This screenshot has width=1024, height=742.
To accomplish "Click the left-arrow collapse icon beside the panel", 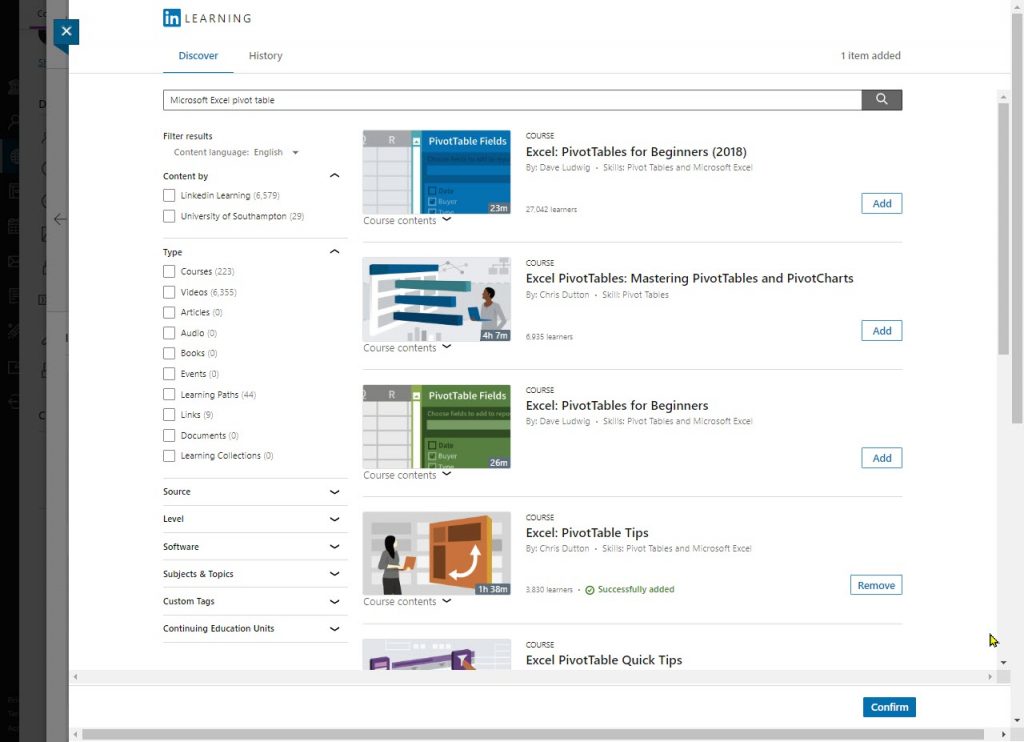I will pos(60,220).
